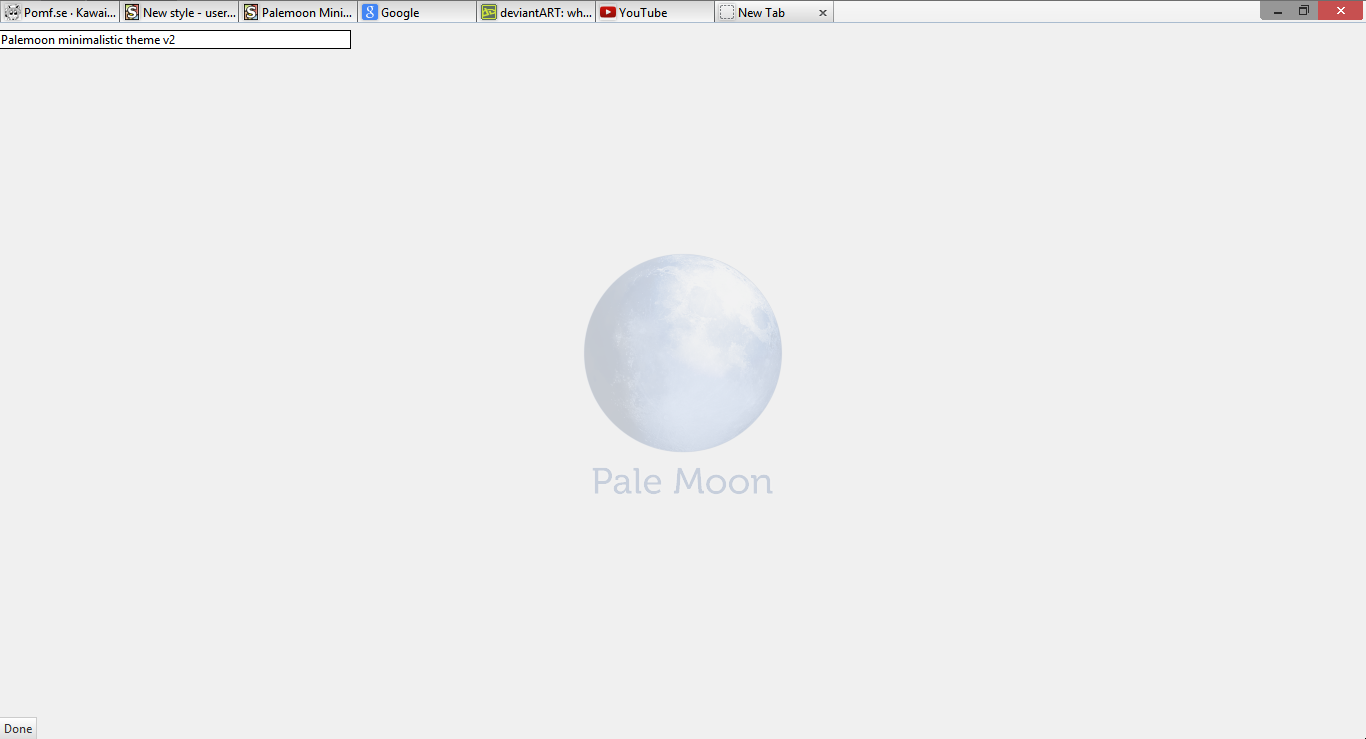Click the New style tab favicon

[x=132, y=12]
